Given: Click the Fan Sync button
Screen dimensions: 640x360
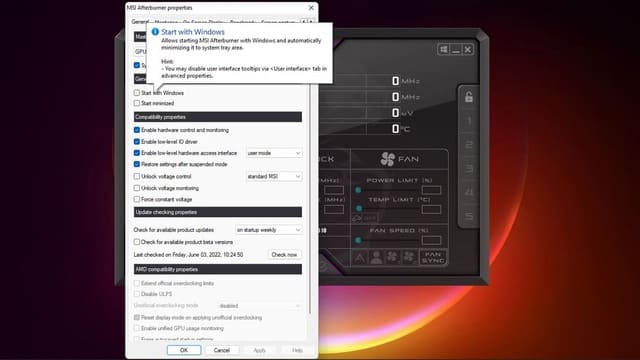Looking at the screenshot, I should point(433,257).
